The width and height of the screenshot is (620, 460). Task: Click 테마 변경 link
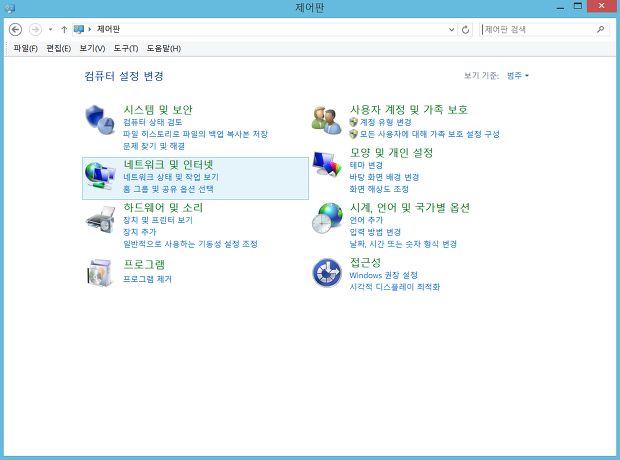(x=366, y=165)
